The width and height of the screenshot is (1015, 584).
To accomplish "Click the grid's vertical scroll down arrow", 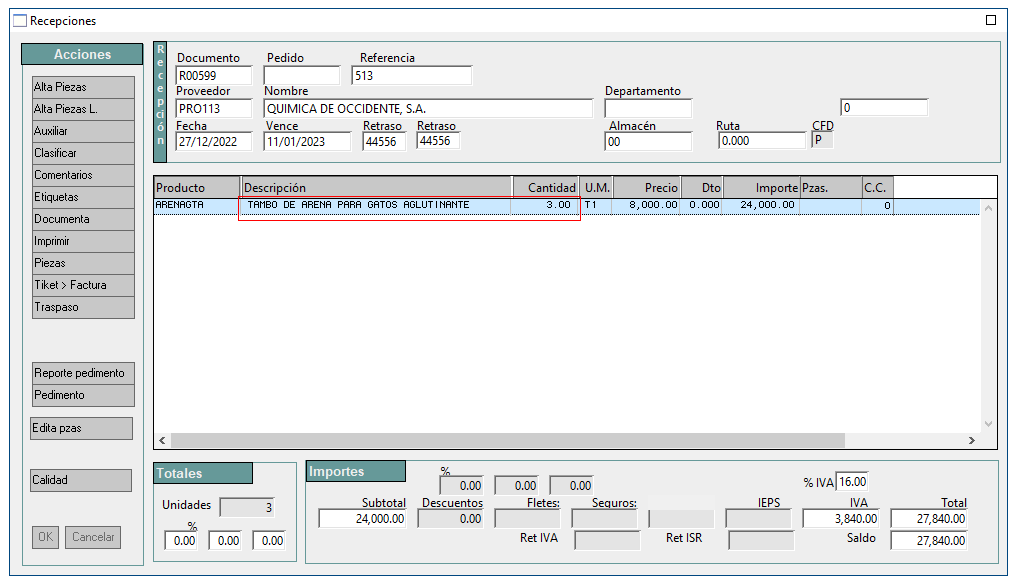I will pyautogui.click(x=988, y=424).
